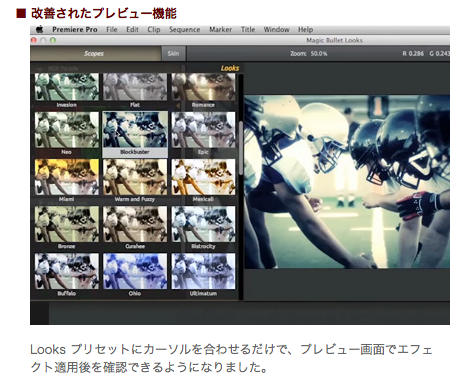471x389 pixels.
Task: Collapse Looks drawer with the arrow
Action: (178, 106)
